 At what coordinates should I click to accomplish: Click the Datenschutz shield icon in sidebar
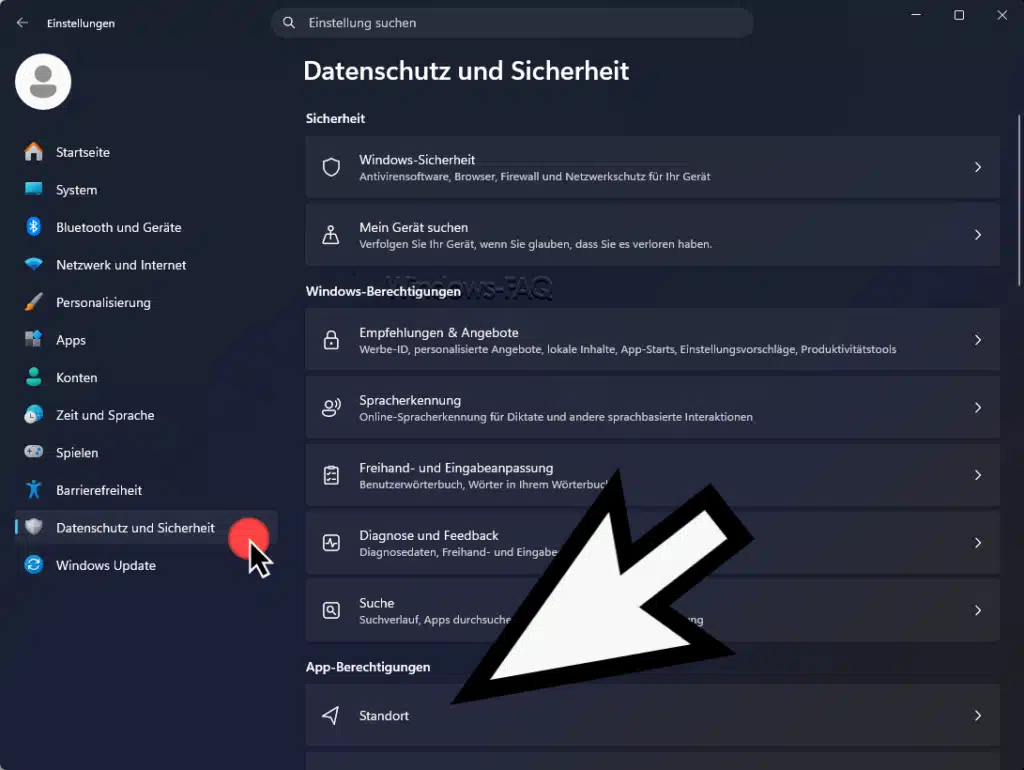tap(33, 526)
